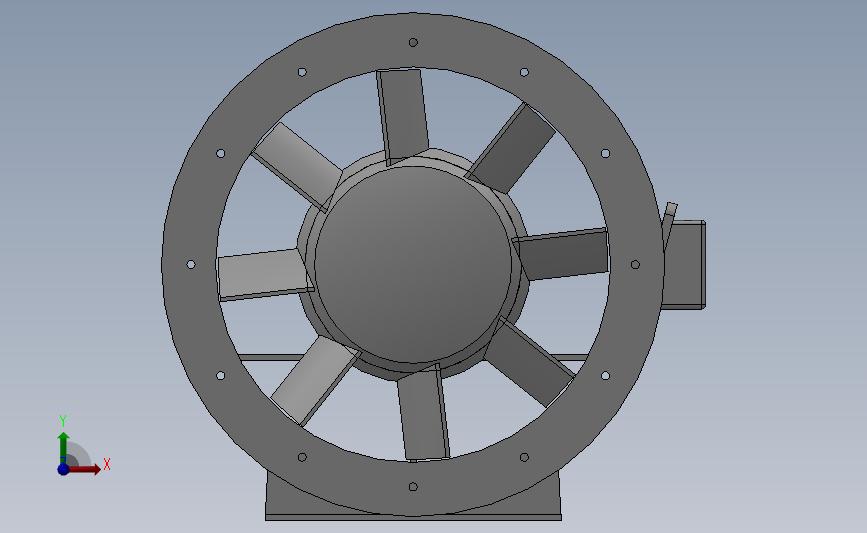
Task: Pick the rightmost bolt hole on the flange
Action: coord(635,265)
